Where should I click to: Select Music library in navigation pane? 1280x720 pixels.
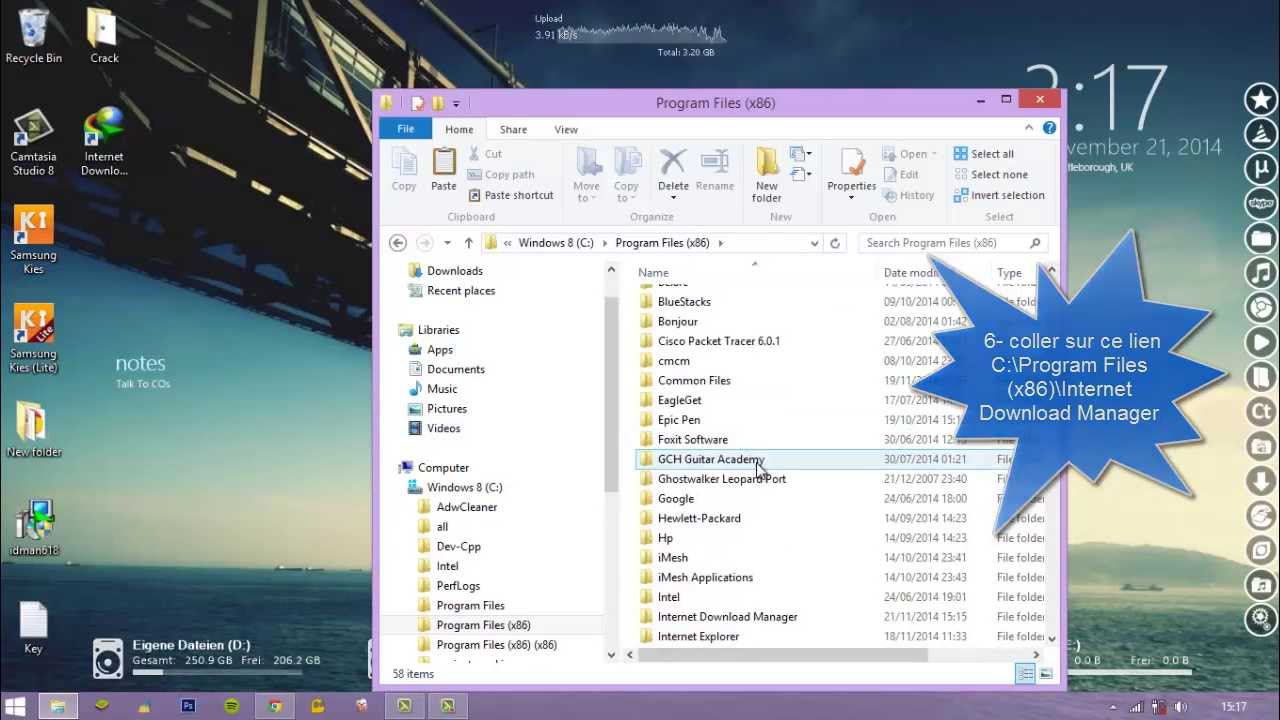pyautogui.click(x=442, y=389)
